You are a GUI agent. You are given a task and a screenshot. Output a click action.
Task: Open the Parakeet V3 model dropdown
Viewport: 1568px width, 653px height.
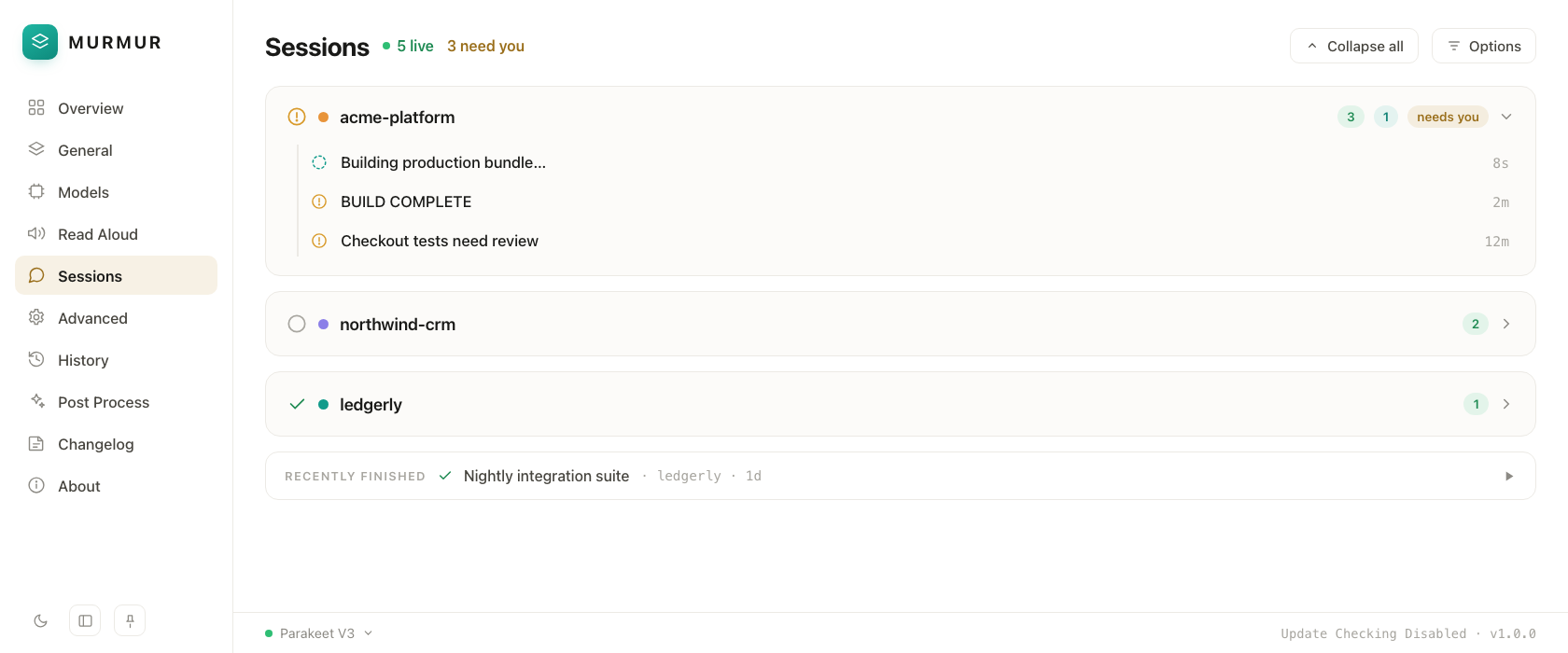tap(319, 633)
